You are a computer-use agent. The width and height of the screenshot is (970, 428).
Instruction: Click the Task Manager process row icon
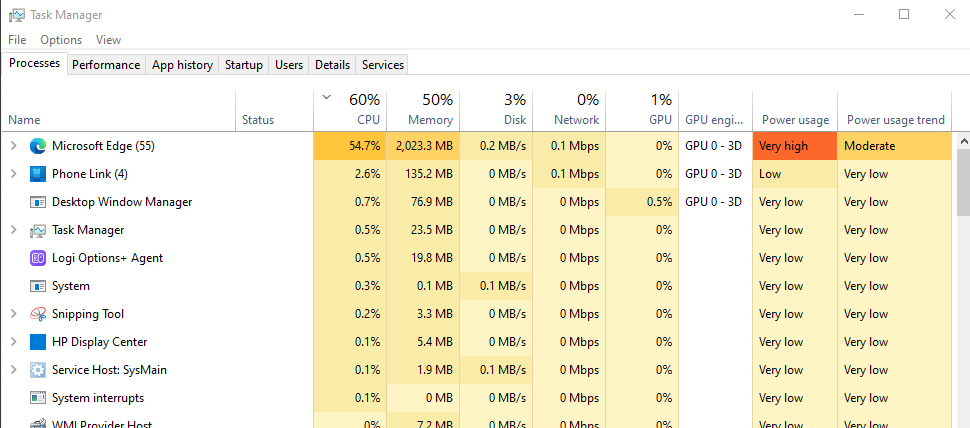[38, 230]
